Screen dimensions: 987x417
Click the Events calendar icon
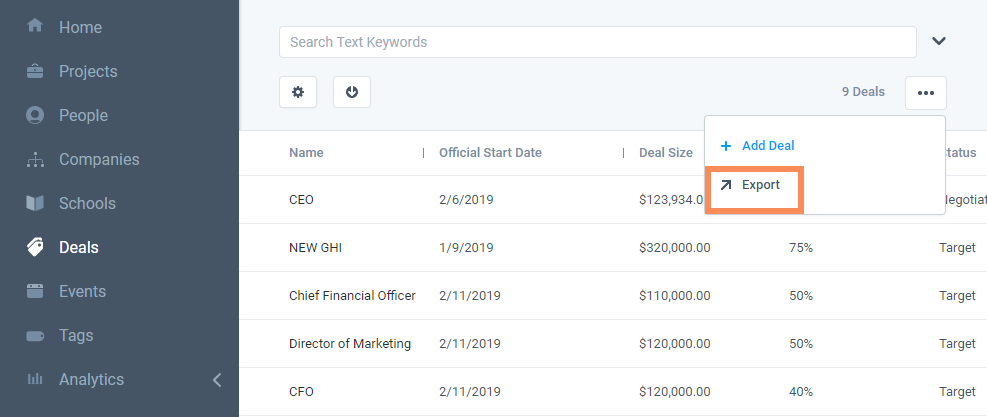[35, 291]
